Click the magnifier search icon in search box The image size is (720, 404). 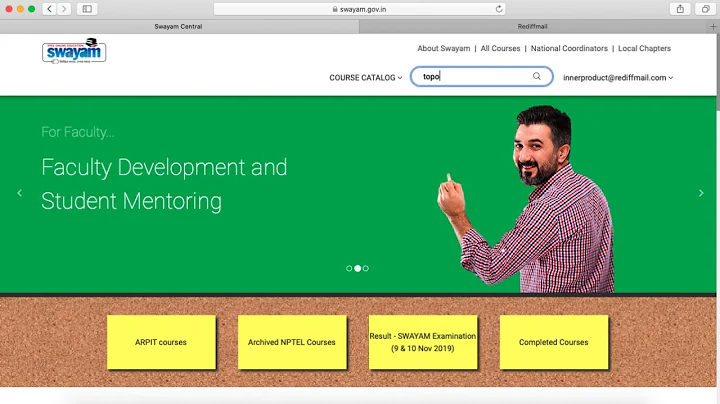[x=537, y=76]
